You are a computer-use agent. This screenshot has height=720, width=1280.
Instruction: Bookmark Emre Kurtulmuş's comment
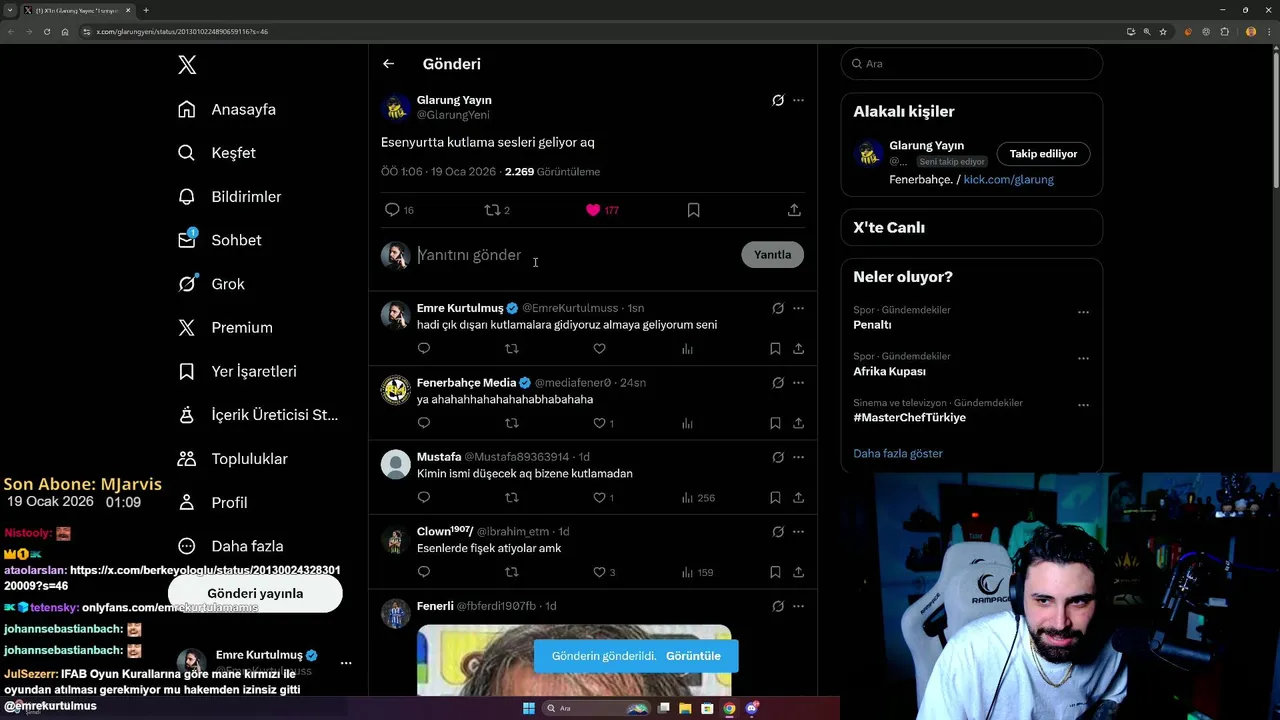point(775,349)
